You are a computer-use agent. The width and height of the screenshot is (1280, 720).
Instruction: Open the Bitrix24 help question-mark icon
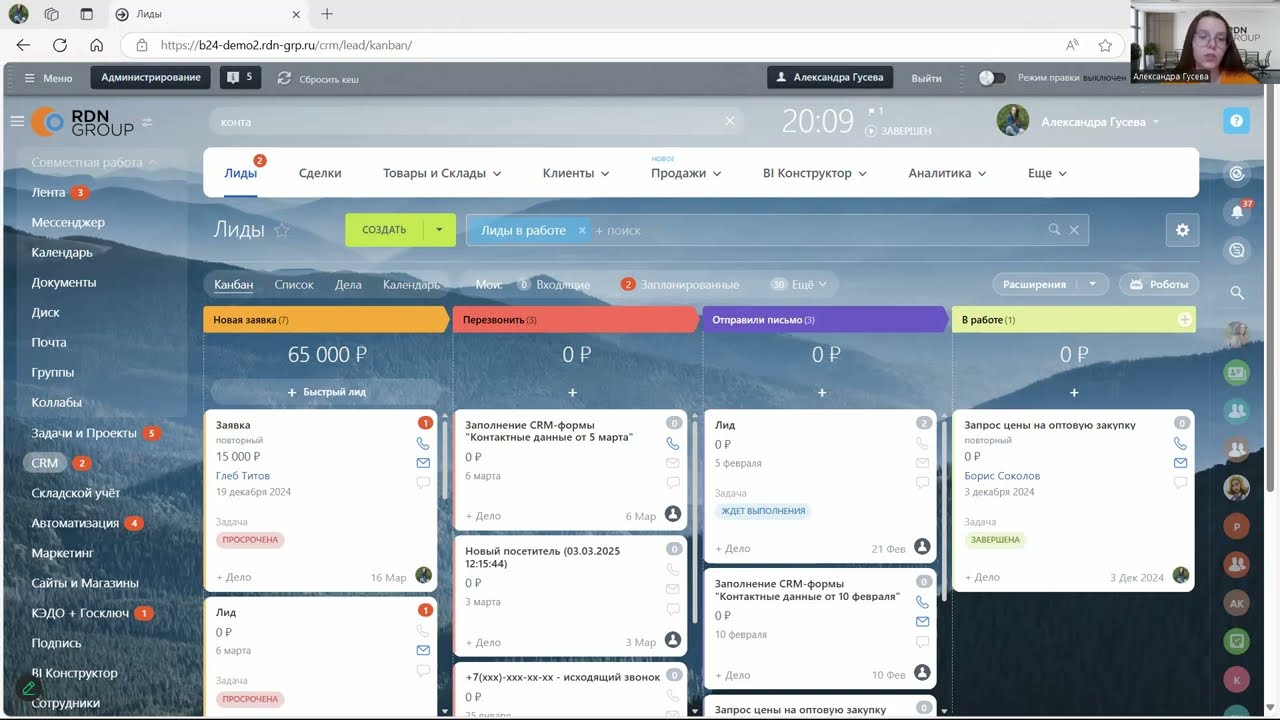pos(1236,121)
